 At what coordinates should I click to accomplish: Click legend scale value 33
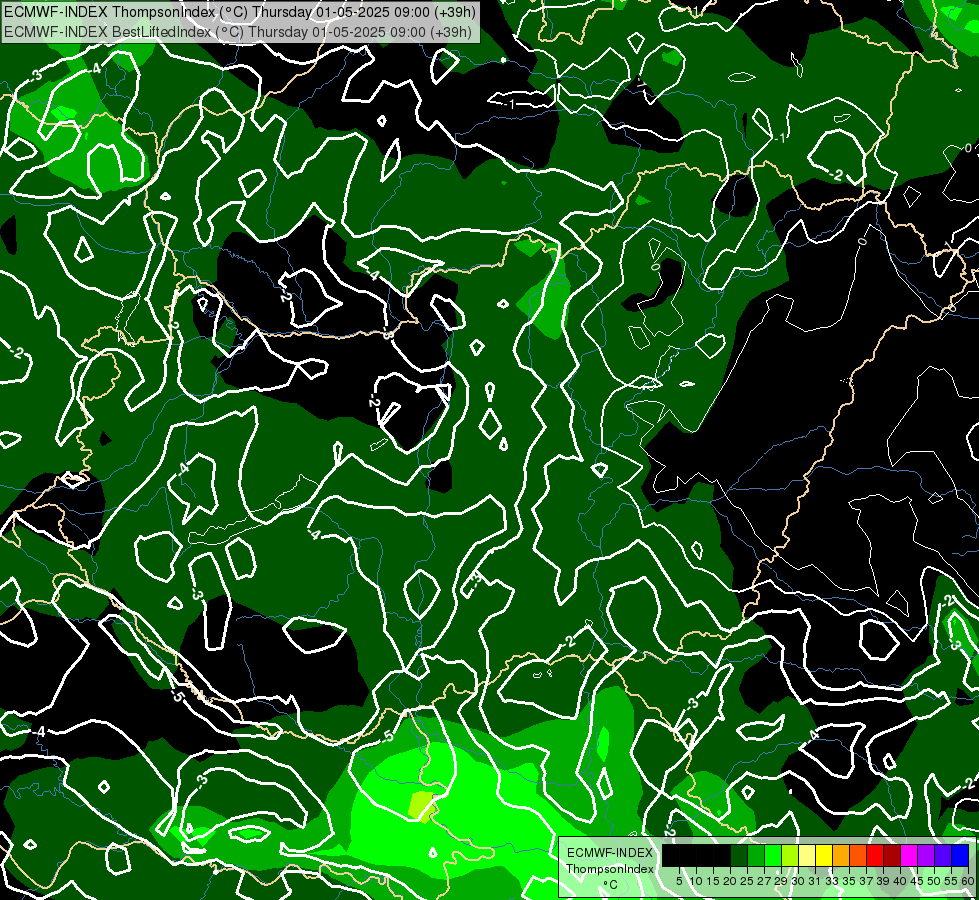[x=832, y=881]
